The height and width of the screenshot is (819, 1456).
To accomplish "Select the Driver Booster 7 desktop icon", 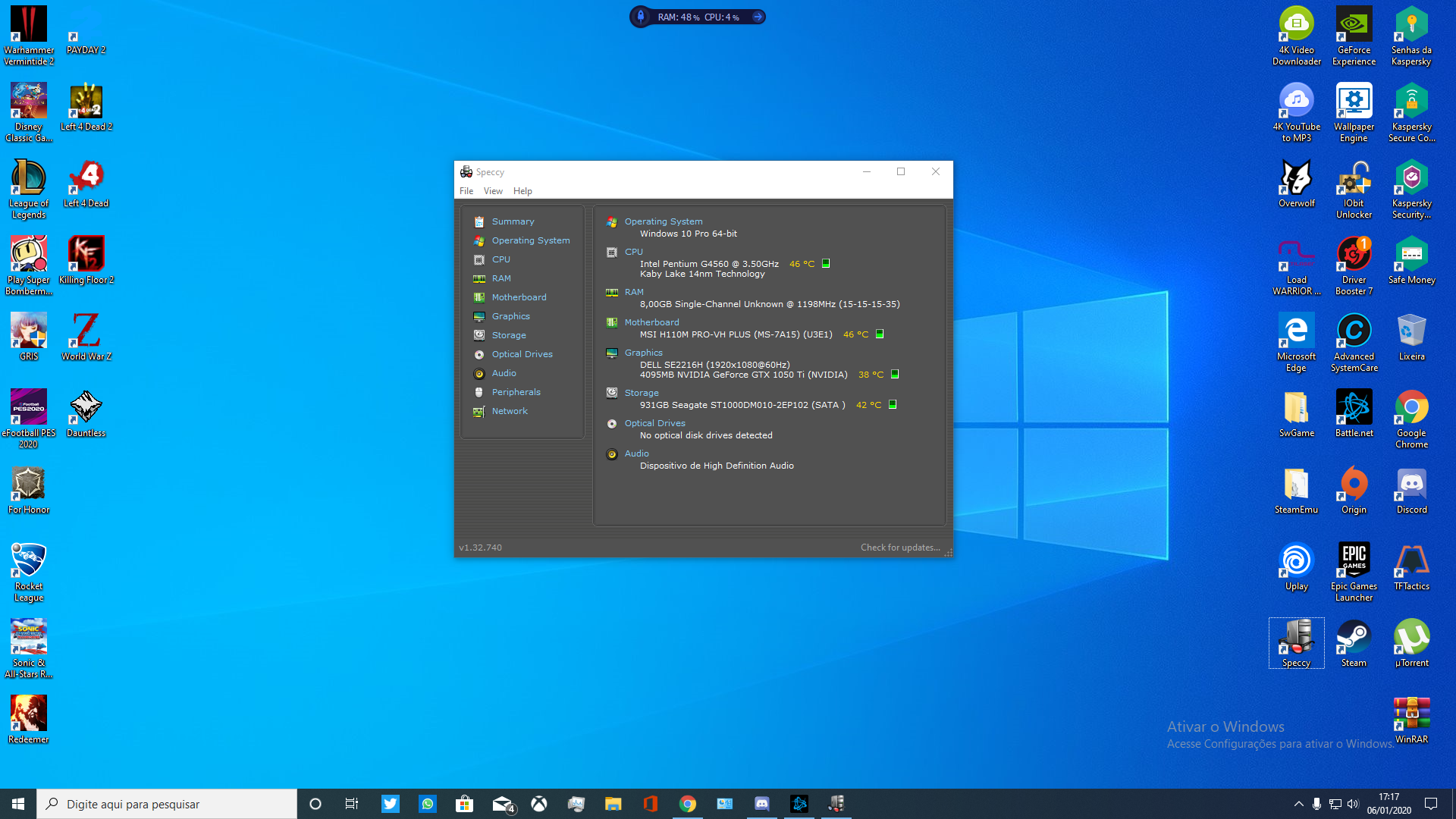I will pos(1354,265).
